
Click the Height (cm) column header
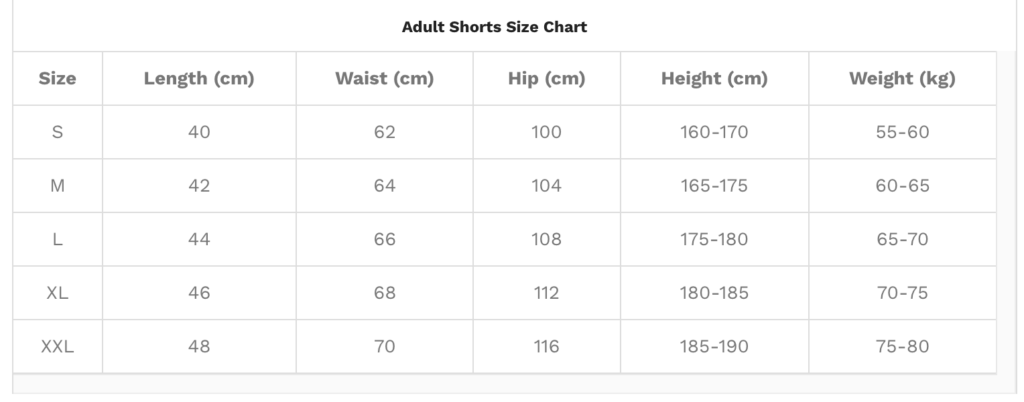(x=714, y=79)
